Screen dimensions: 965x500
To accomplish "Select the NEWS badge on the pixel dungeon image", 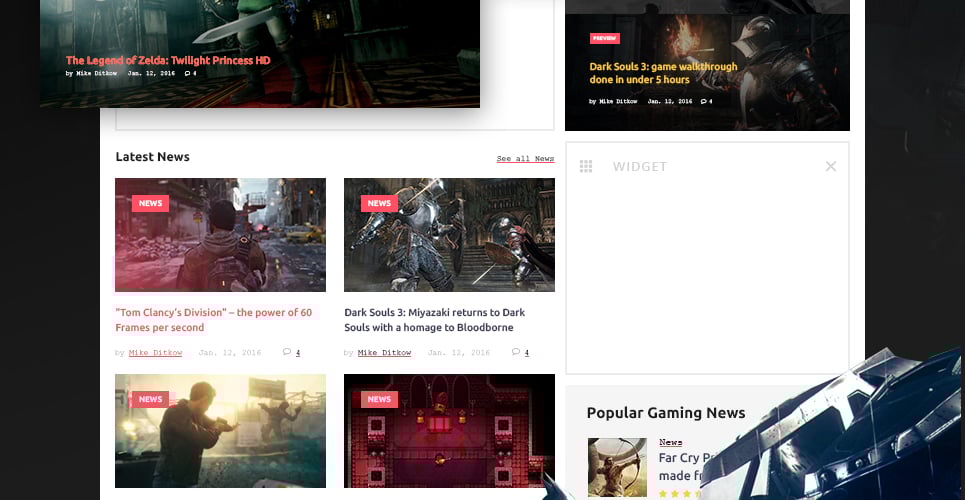I will pos(379,399).
